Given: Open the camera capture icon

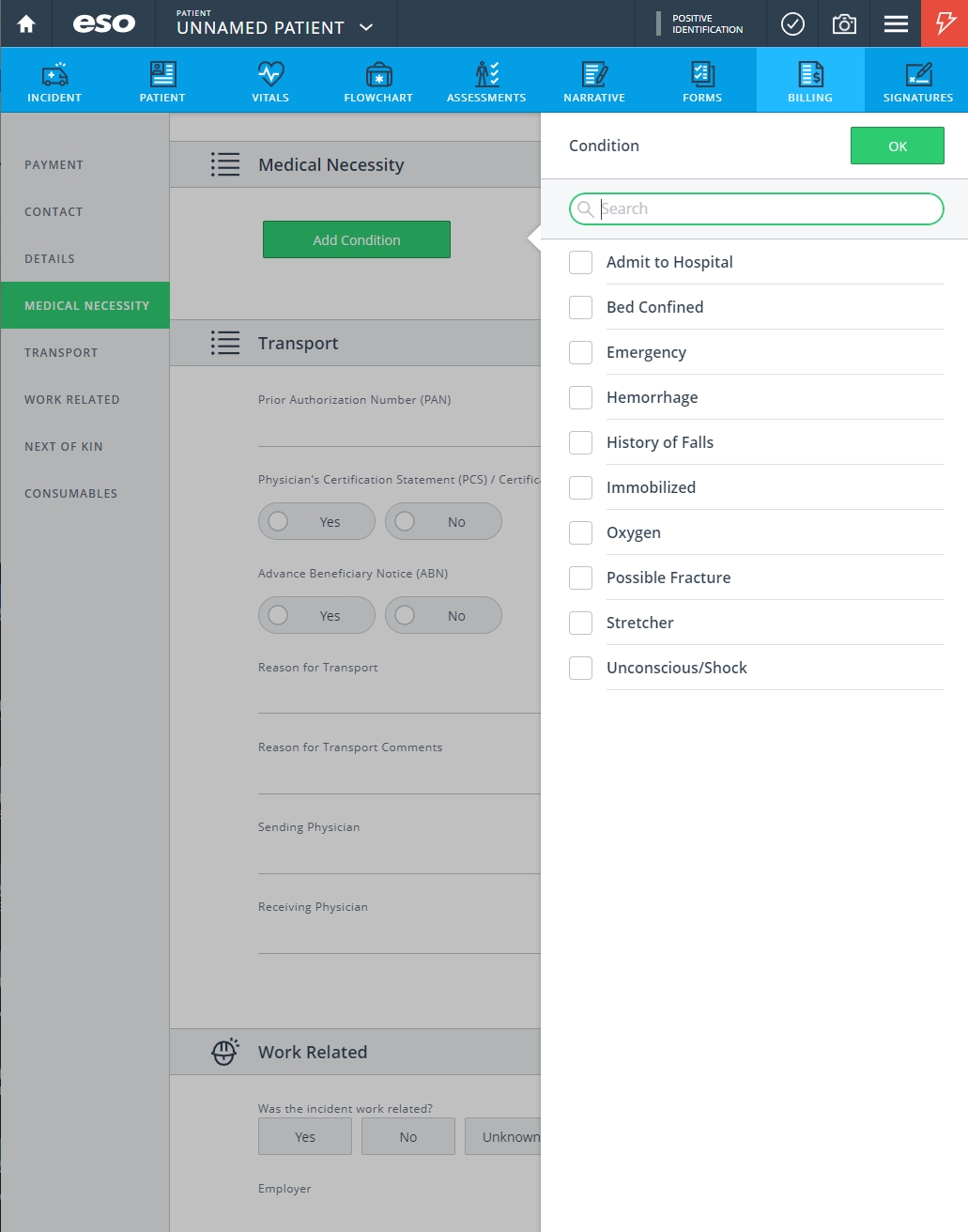Looking at the screenshot, I should point(844,23).
